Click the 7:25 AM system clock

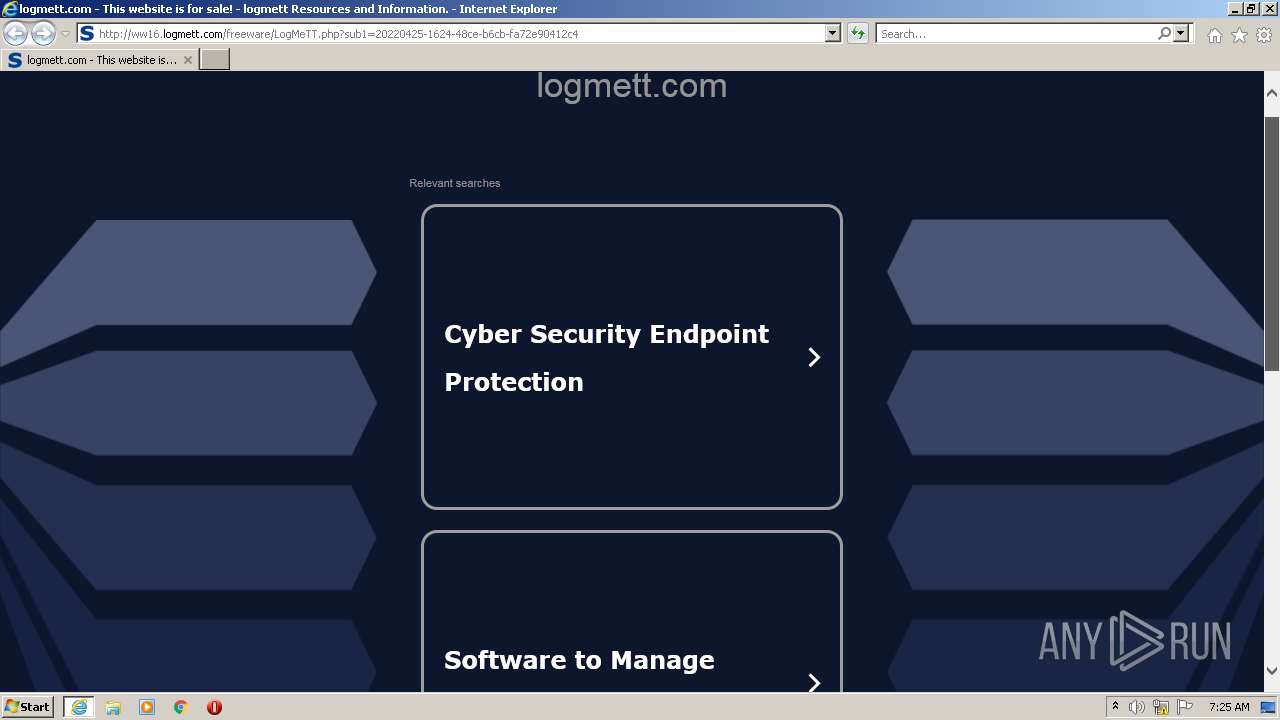[x=1229, y=707]
